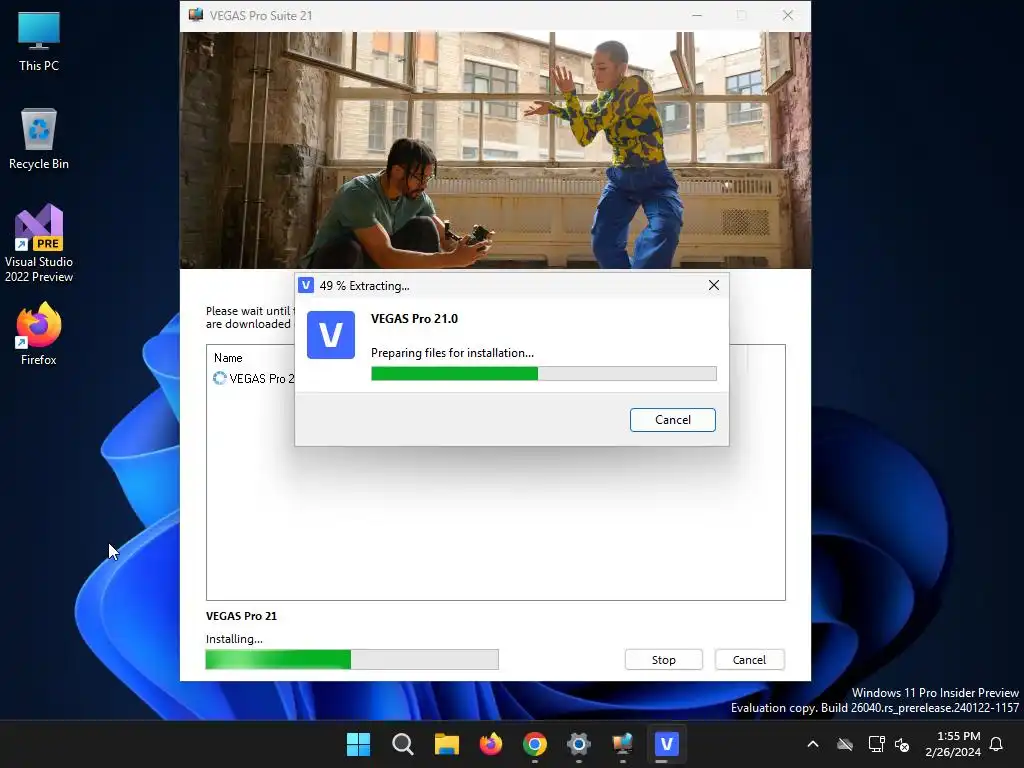This screenshot has width=1024, height=768.
Task: Close the 49 % Extracting dialog
Action: point(713,285)
